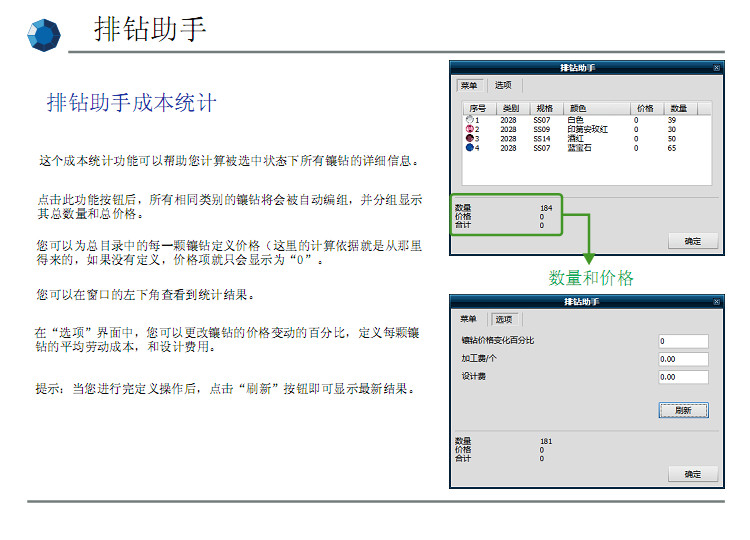
Task: Click the 价格 column header
Action: coord(646,108)
